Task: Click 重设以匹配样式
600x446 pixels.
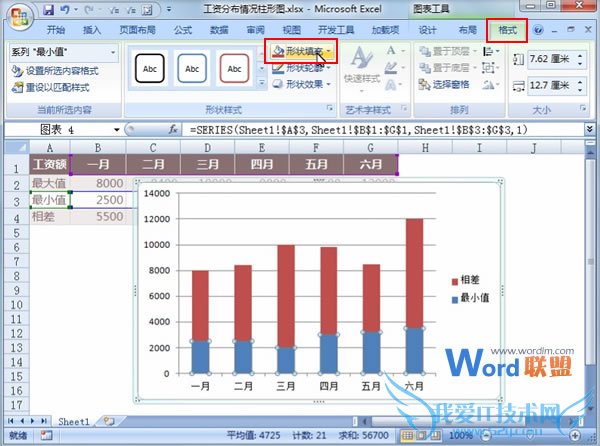Action: pos(51,88)
